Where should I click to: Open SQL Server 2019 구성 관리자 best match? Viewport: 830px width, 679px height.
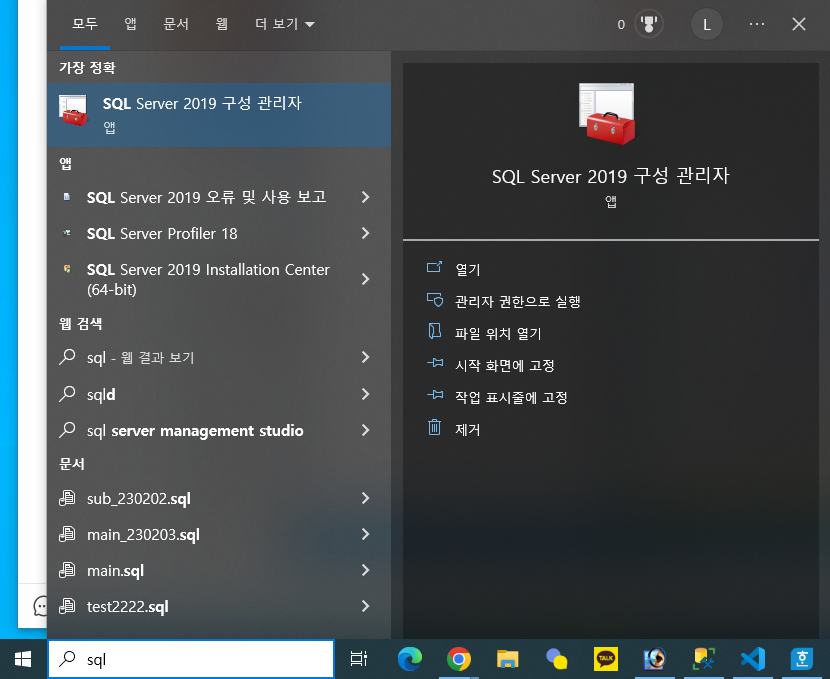pos(219,114)
